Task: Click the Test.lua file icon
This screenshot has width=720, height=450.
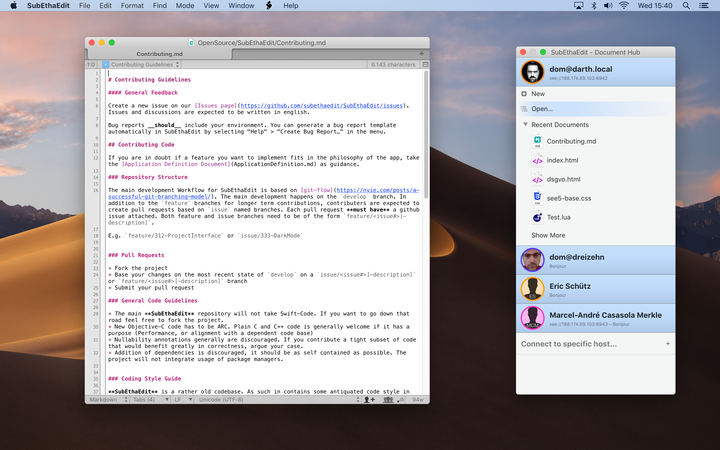Action: pyautogui.click(x=537, y=217)
